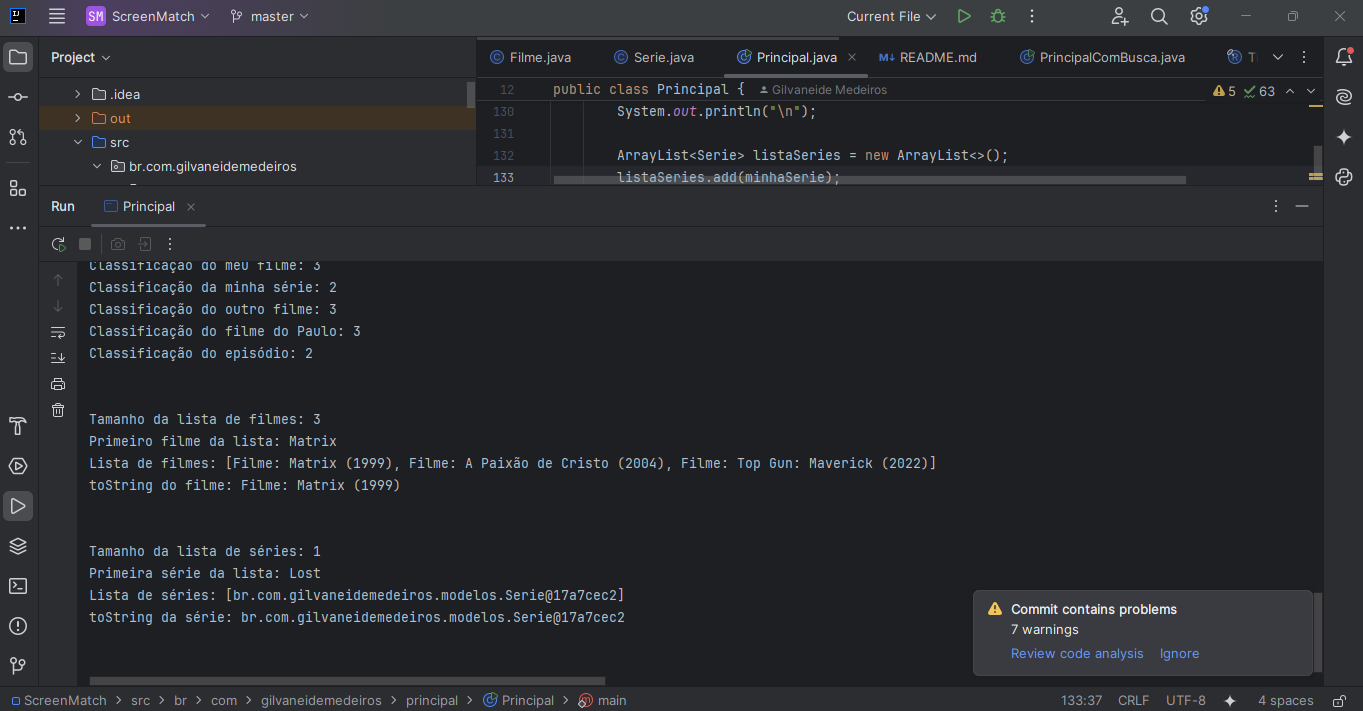Image resolution: width=1363 pixels, height=711 pixels.
Task: Go to next highlighted problem arrow
Action: tap(1311, 91)
